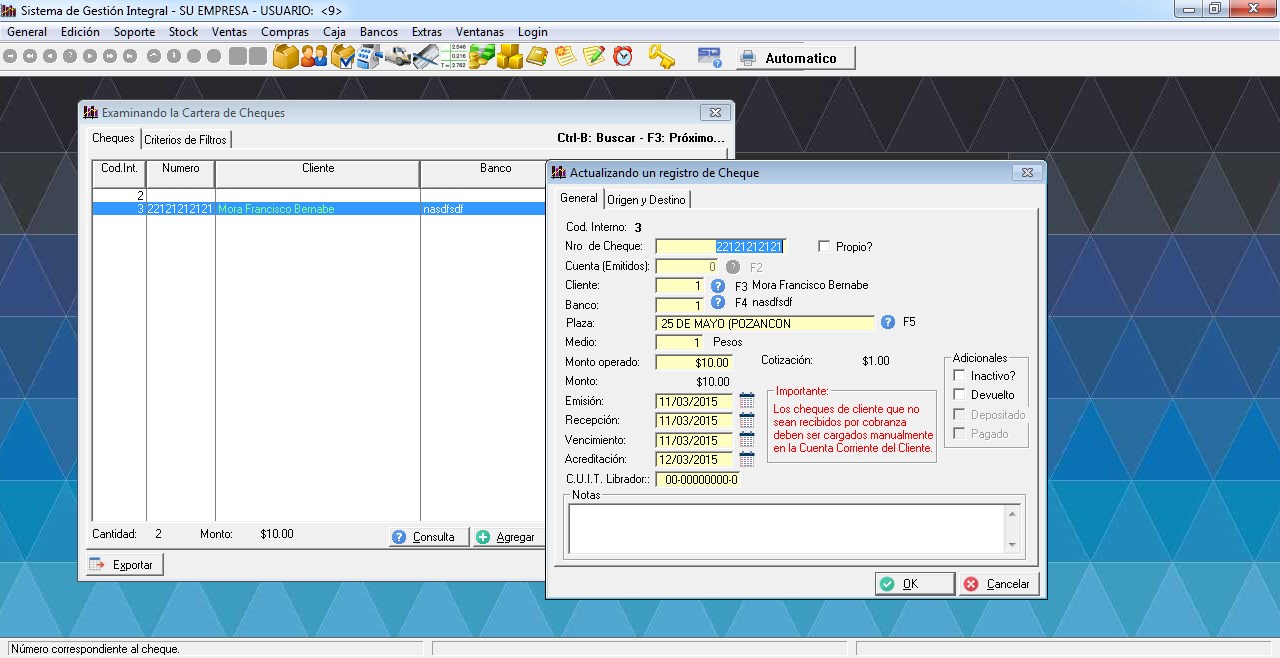Click the brown book toolbar icon
1280x658 pixels.
point(537,57)
